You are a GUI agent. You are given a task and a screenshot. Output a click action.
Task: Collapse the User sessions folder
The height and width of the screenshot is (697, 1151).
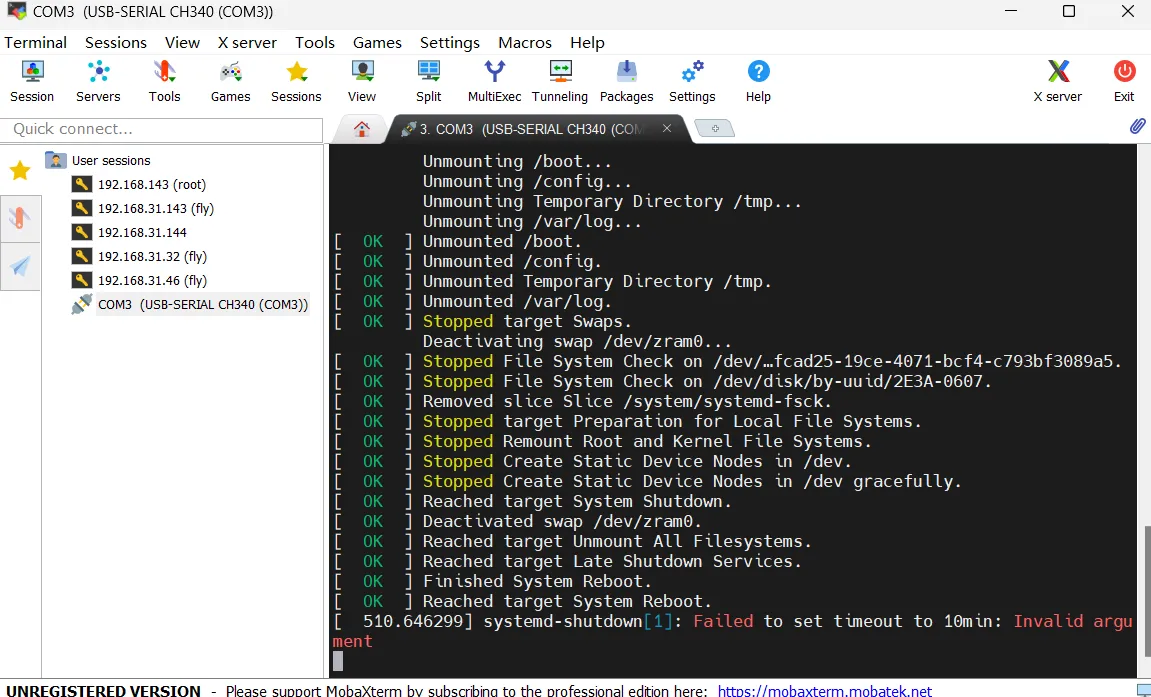[56, 160]
